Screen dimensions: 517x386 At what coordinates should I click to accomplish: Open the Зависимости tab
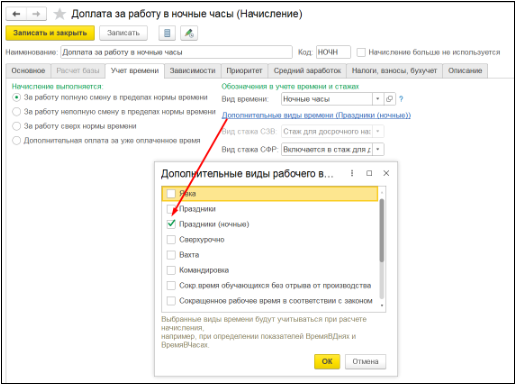192,71
